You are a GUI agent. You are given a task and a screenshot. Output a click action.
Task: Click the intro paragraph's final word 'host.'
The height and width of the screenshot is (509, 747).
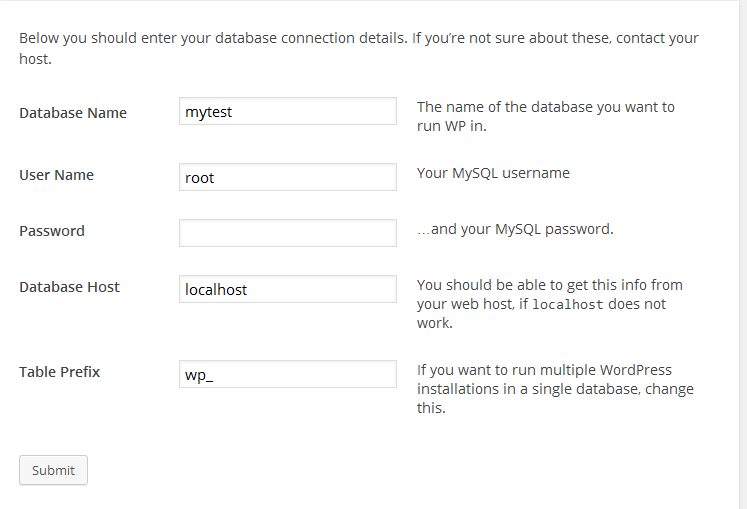pos(35,59)
